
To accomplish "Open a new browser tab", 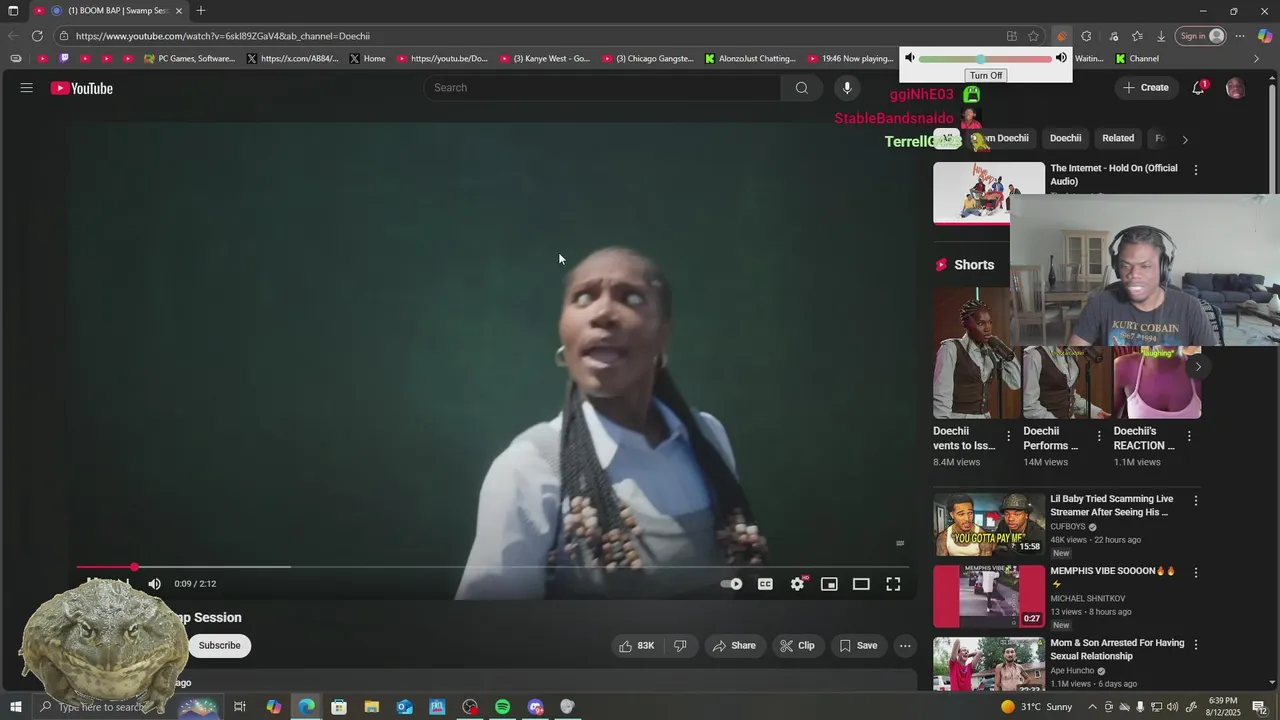I will tap(201, 11).
